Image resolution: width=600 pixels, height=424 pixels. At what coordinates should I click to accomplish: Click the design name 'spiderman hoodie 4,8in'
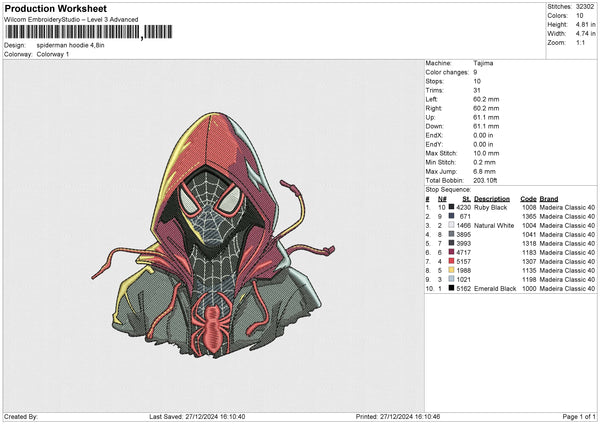[x=70, y=45]
